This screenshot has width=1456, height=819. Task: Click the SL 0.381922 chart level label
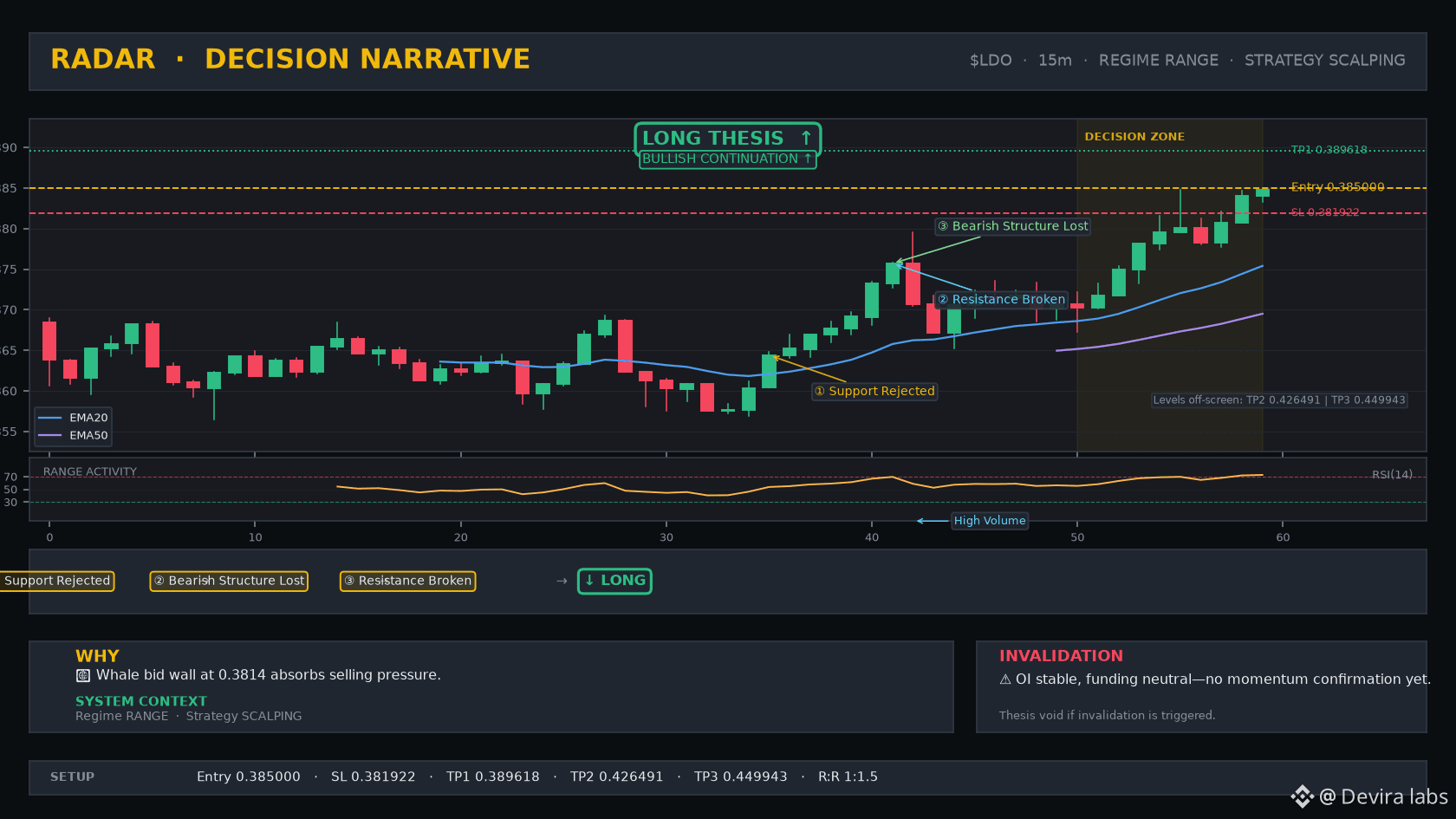point(1324,212)
